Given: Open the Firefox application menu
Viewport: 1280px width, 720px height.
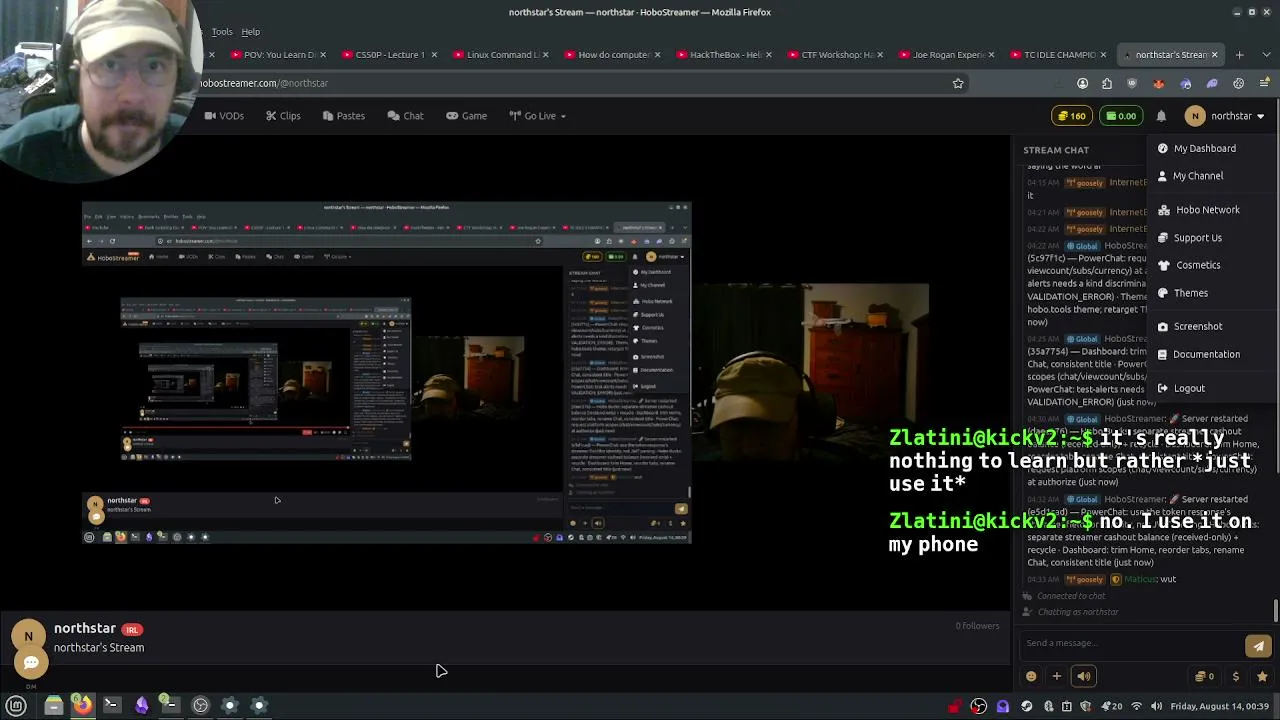Looking at the screenshot, I should (1264, 84).
